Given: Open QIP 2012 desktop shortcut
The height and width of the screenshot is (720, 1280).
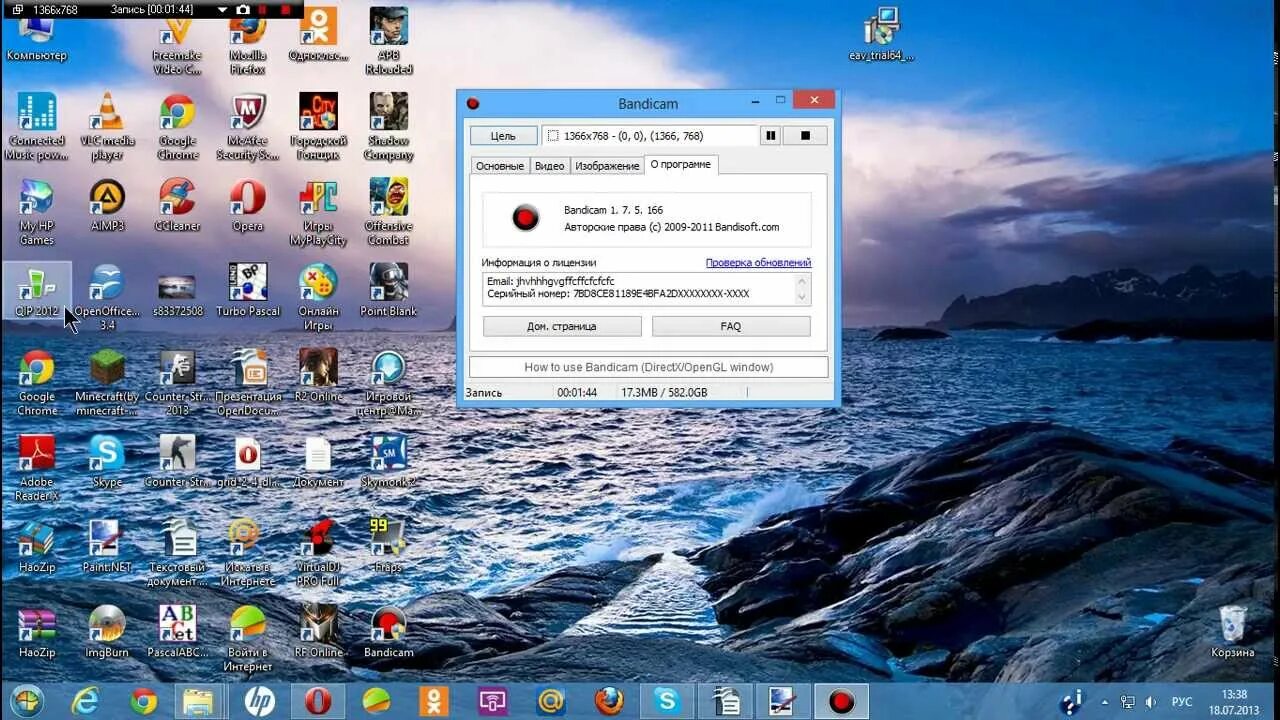Looking at the screenshot, I should coord(37,290).
